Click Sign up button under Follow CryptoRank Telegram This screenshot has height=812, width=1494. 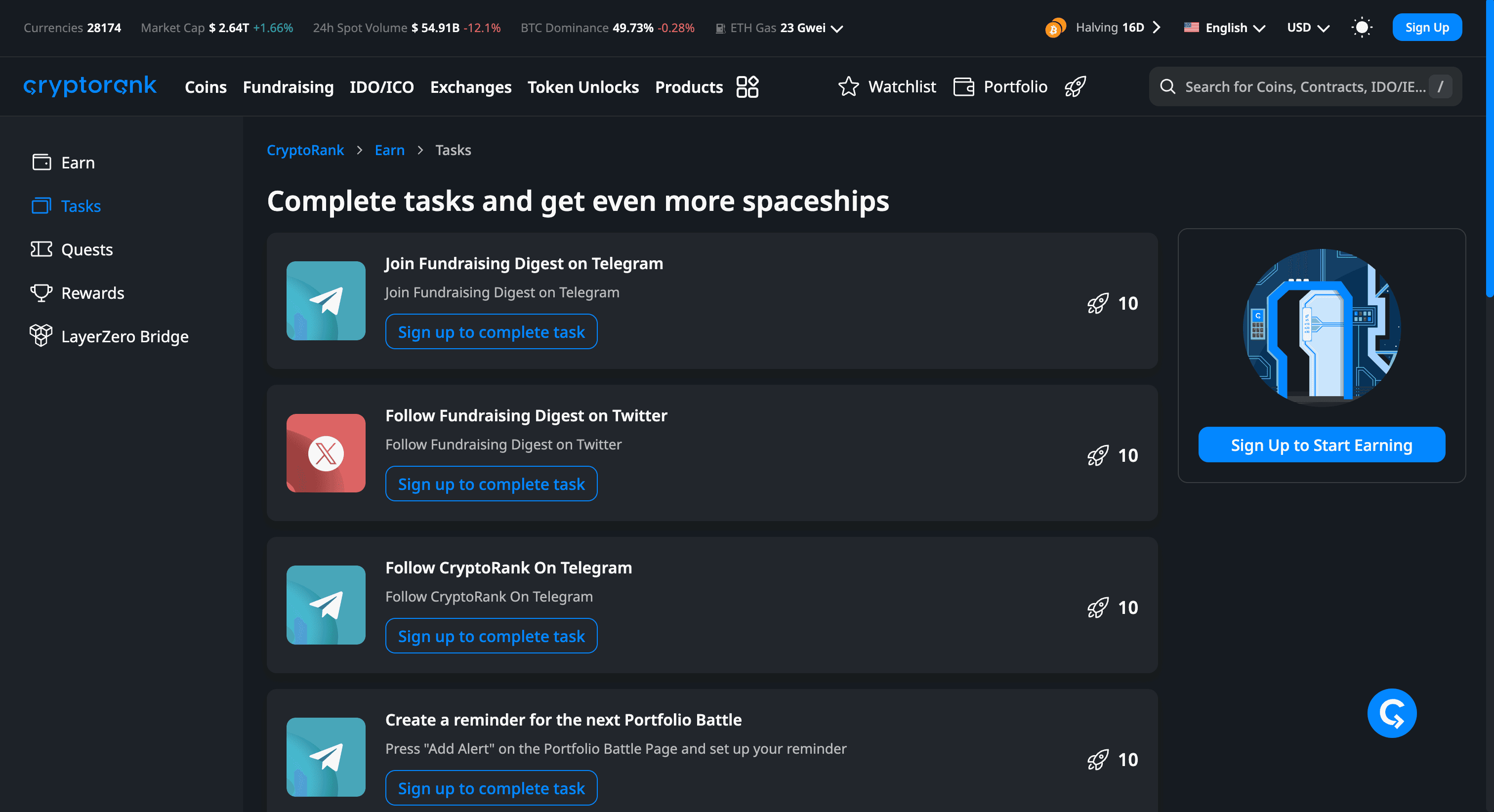tap(491, 636)
